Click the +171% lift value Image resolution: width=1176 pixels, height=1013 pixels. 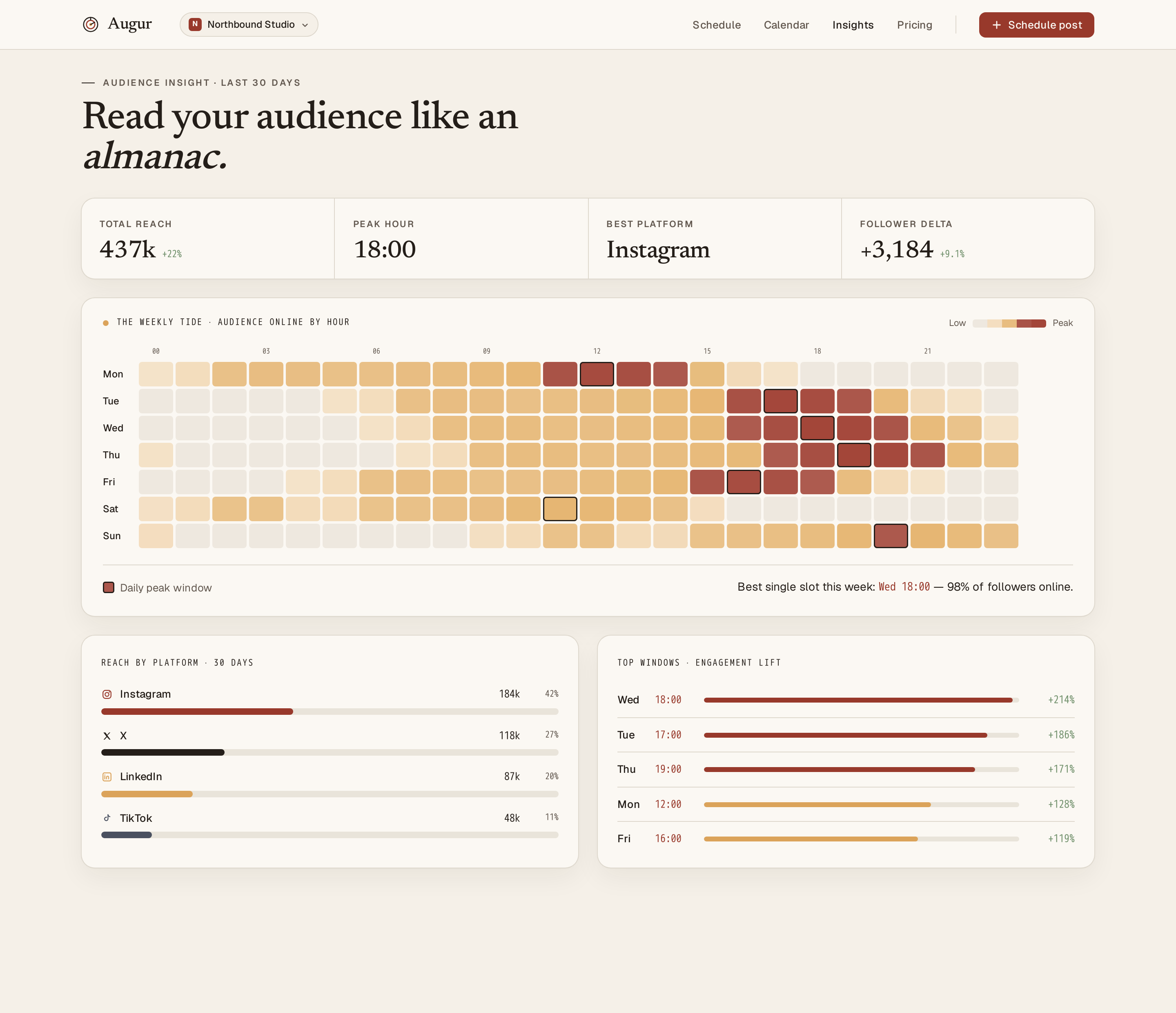[1061, 769]
